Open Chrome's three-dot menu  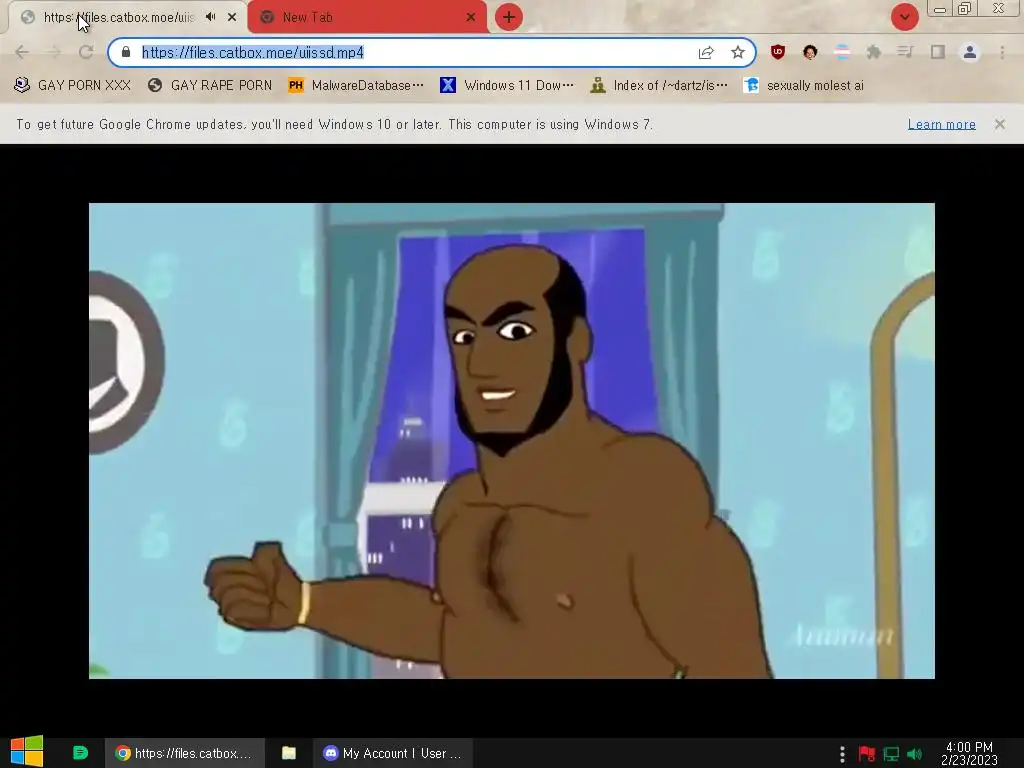pyautogui.click(x=1002, y=52)
